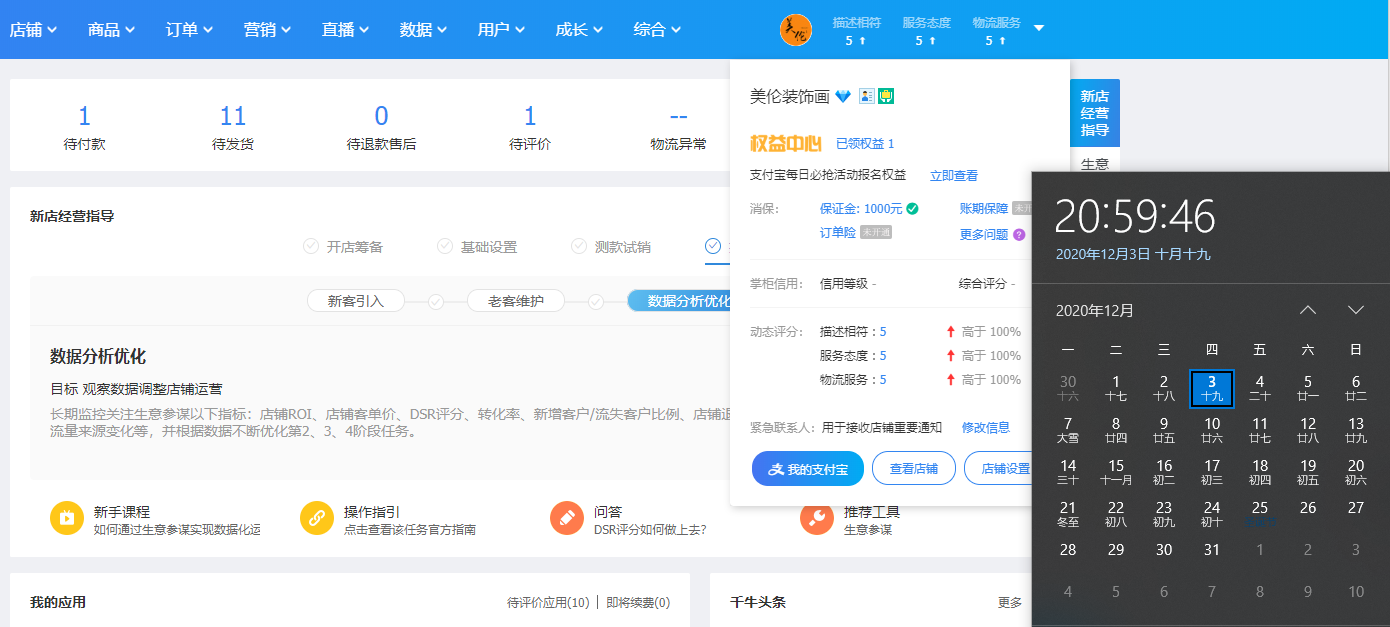Expand the 商品 menu
Screen dimensions: 1390x627
[x=111, y=29]
